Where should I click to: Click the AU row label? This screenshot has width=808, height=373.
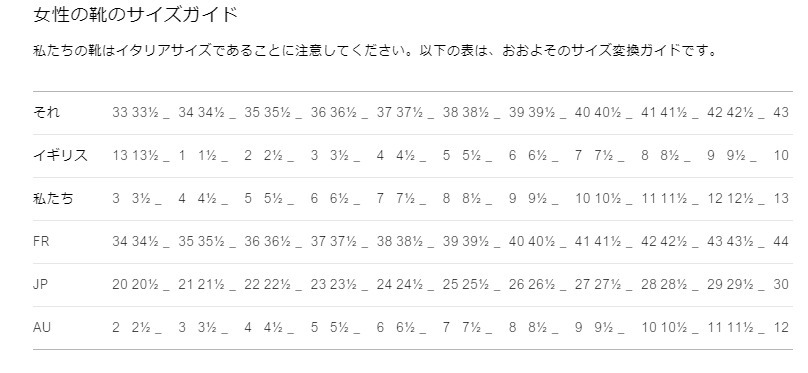42,327
